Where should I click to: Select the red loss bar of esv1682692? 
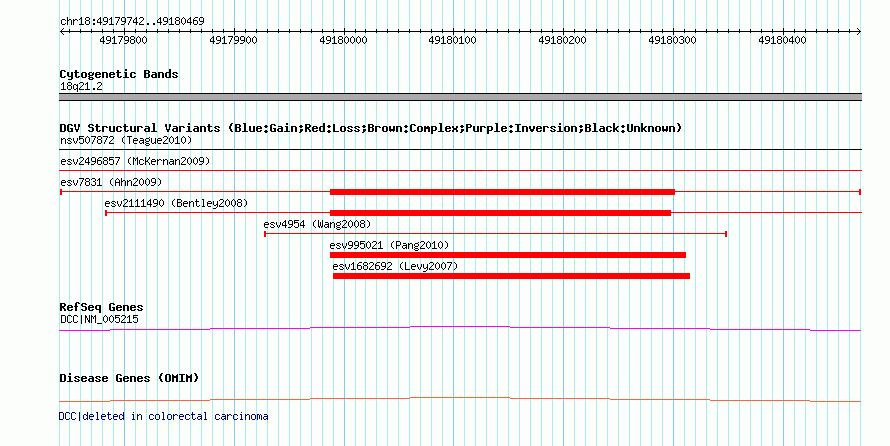point(511,276)
